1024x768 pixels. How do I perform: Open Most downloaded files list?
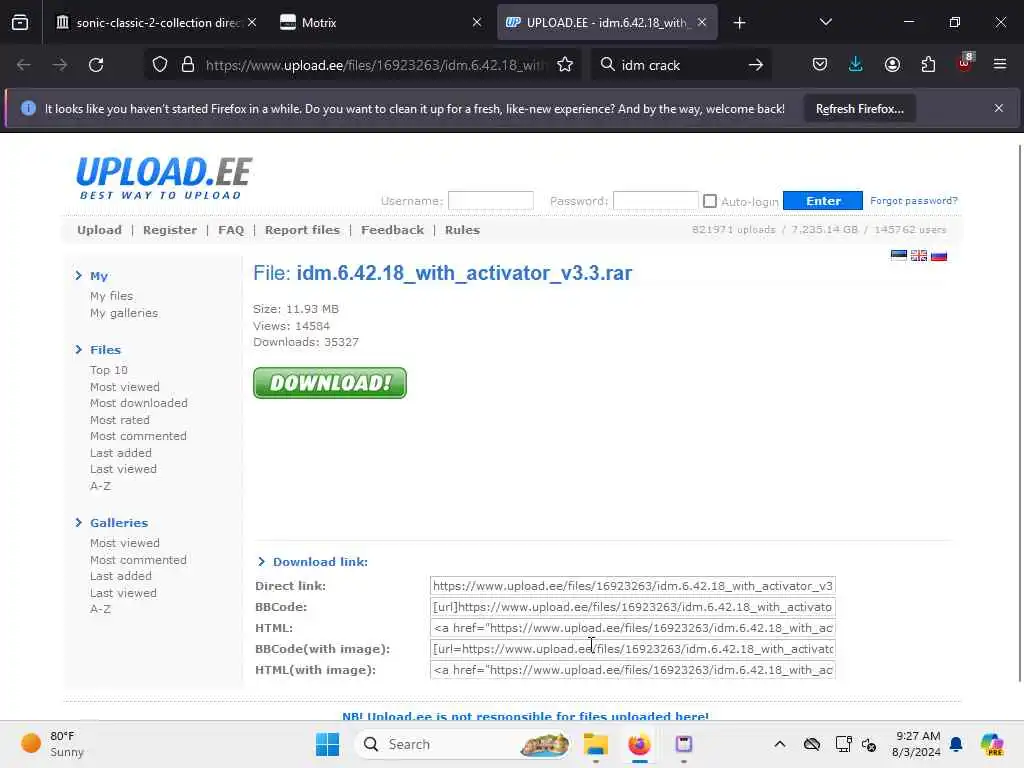click(x=139, y=403)
